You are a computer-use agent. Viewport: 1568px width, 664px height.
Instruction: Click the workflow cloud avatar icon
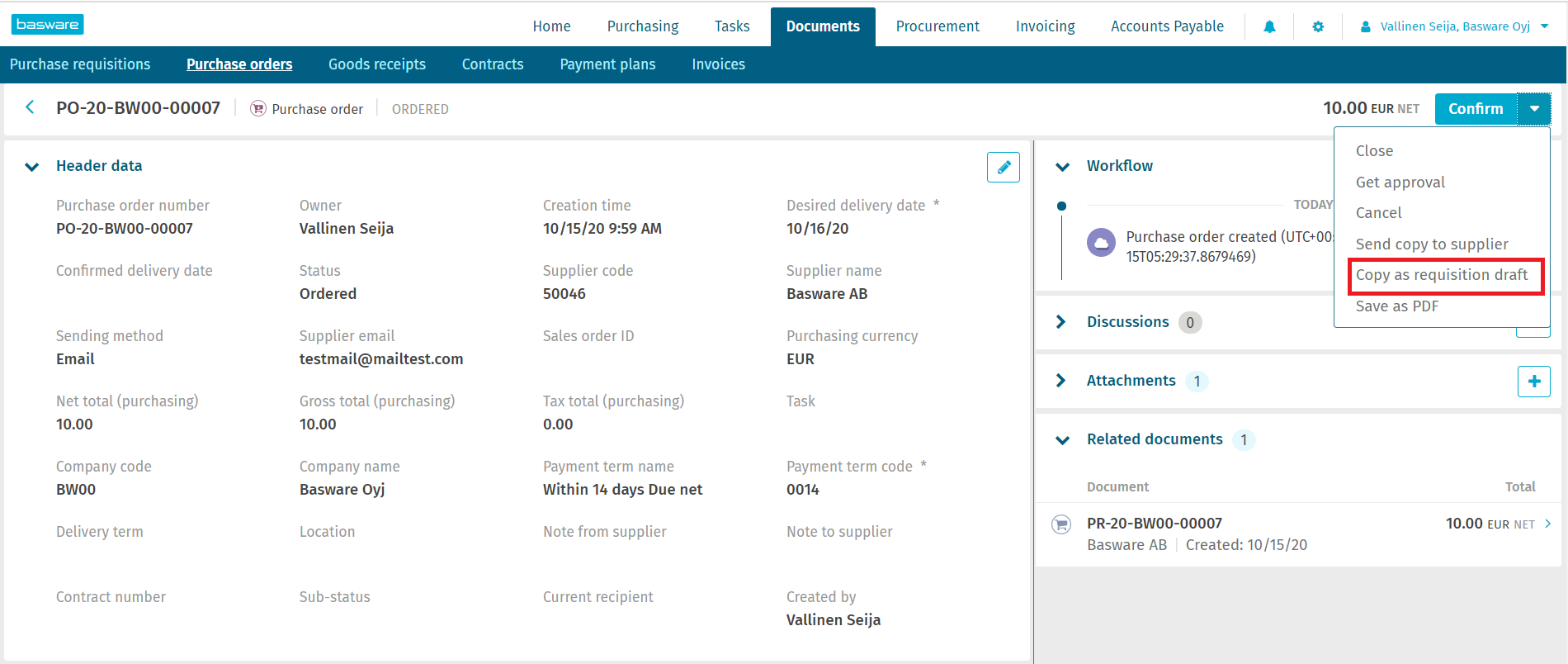(1101, 243)
